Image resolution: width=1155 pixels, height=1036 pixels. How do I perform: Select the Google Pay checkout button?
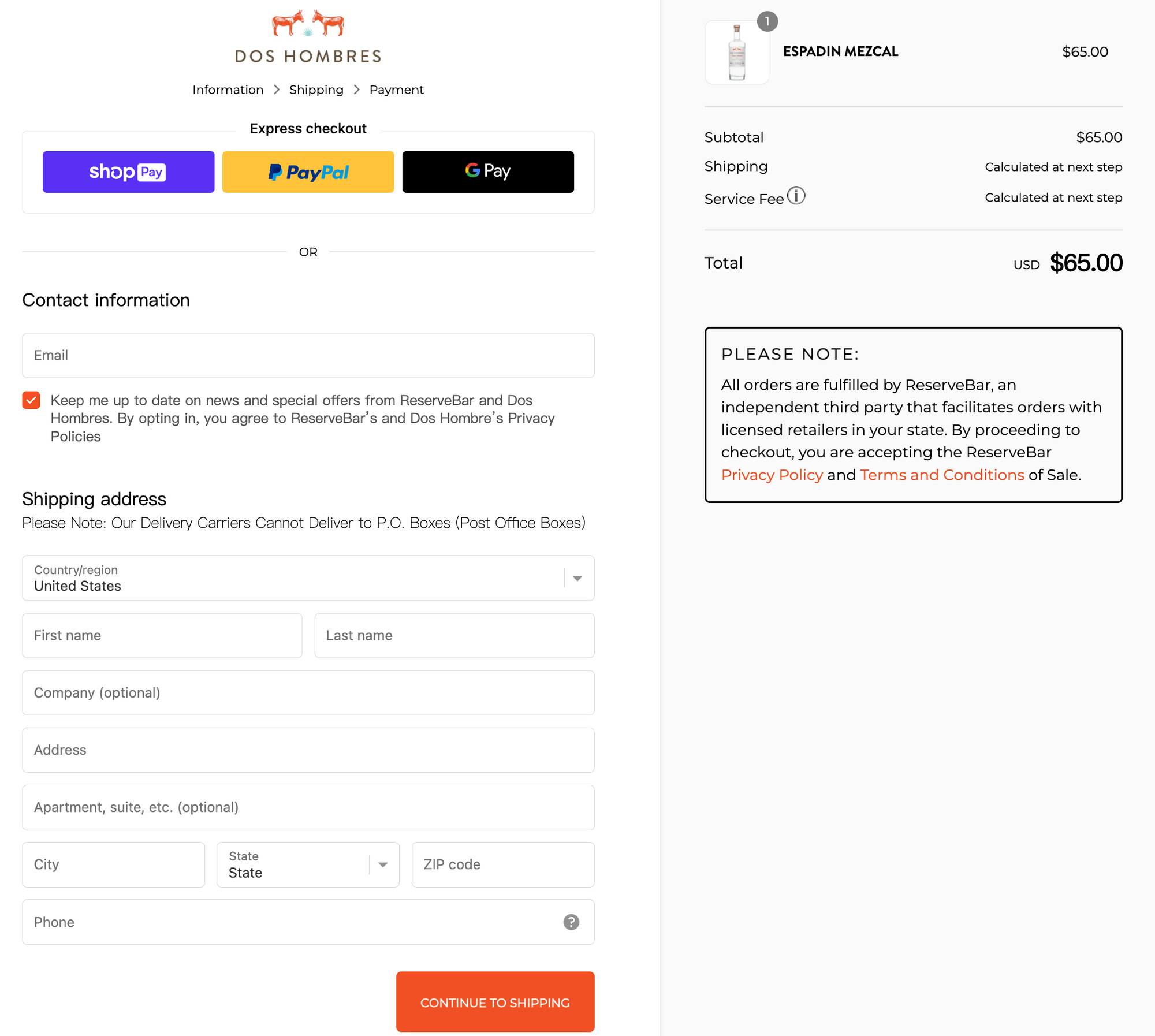pos(487,172)
